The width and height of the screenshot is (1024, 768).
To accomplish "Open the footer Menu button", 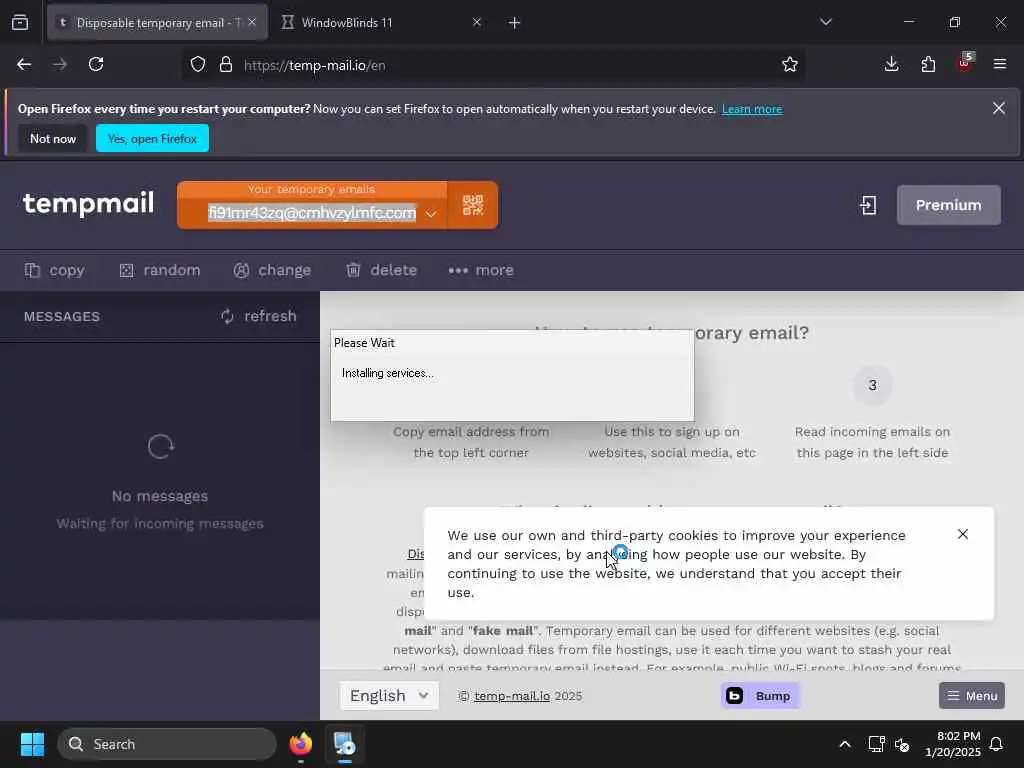I will (x=972, y=696).
